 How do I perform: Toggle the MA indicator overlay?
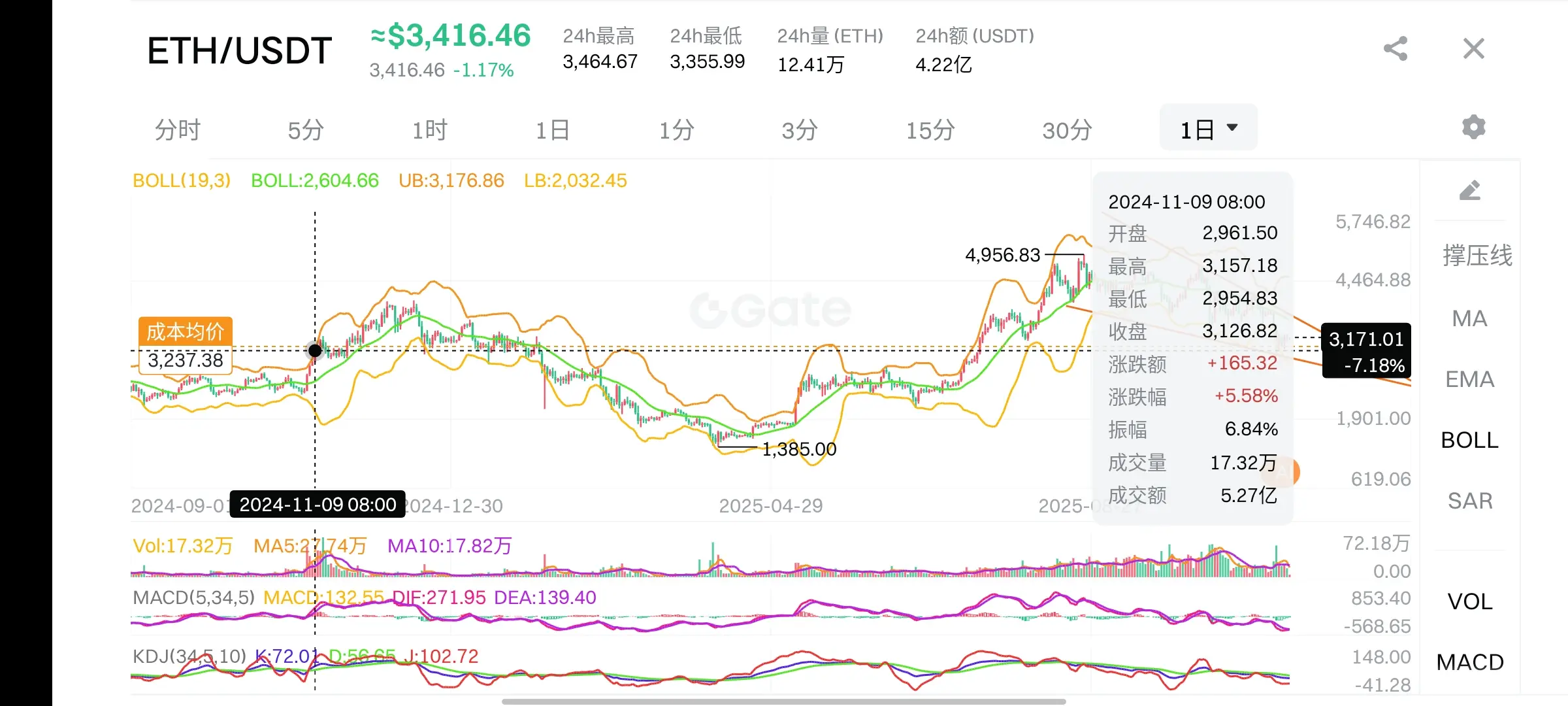coord(1470,318)
